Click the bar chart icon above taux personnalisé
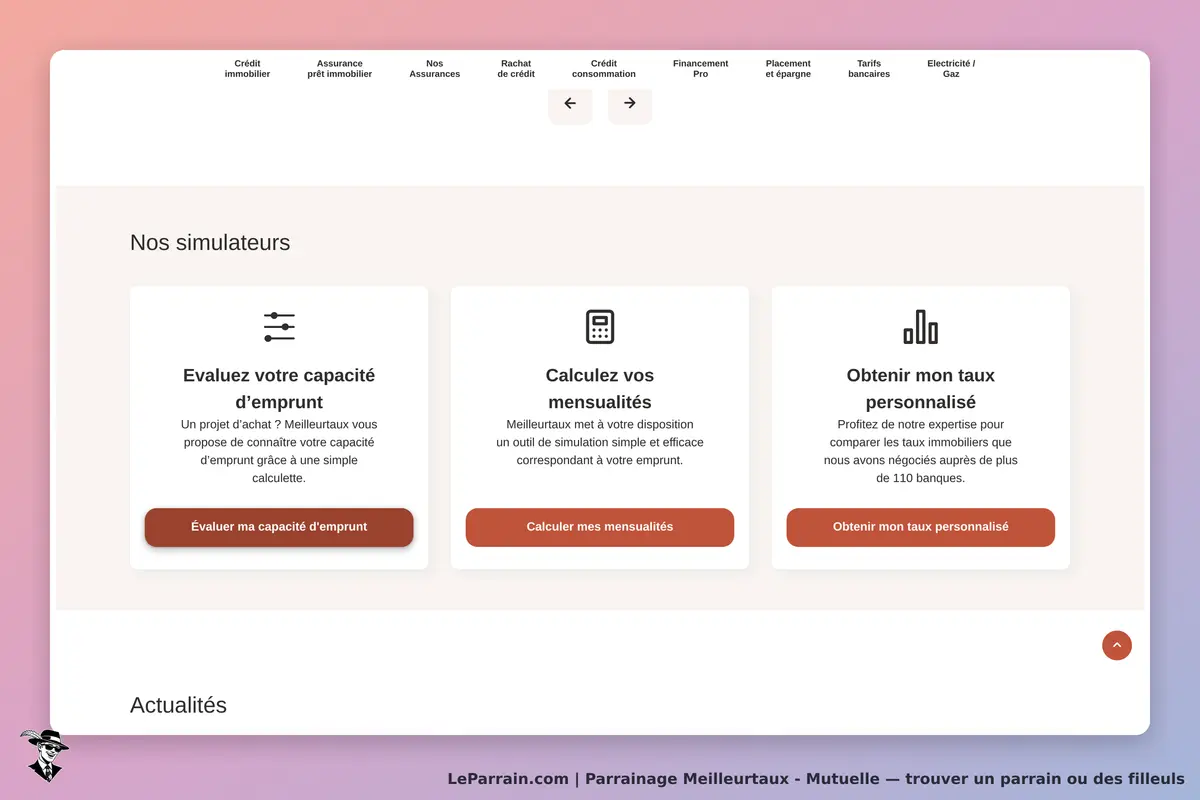This screenshot has height=800, width=1200. coord(921,327)
